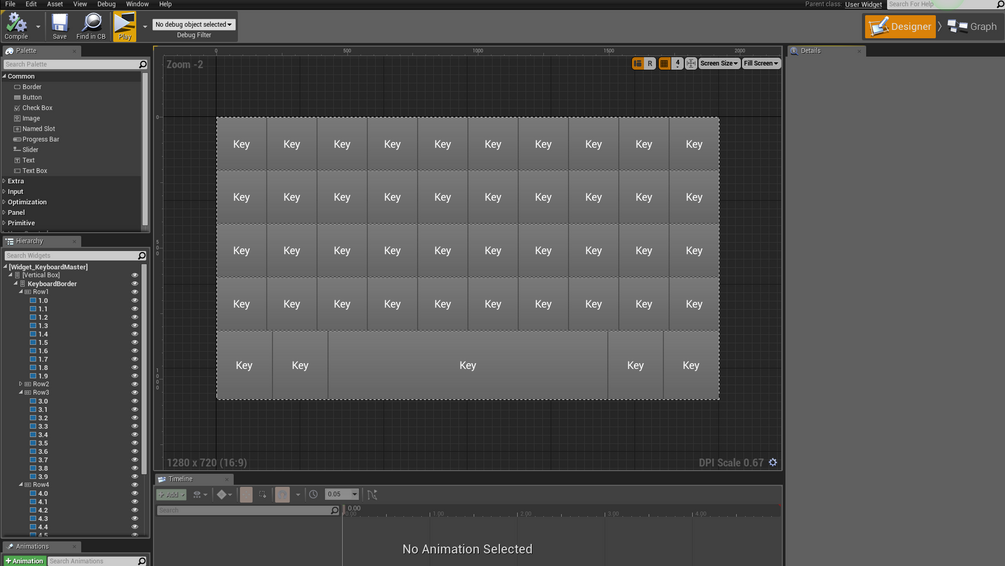Toggle visibility of widget 3.4
Screen dimensions: 1005x566
(x=135, y=435)
